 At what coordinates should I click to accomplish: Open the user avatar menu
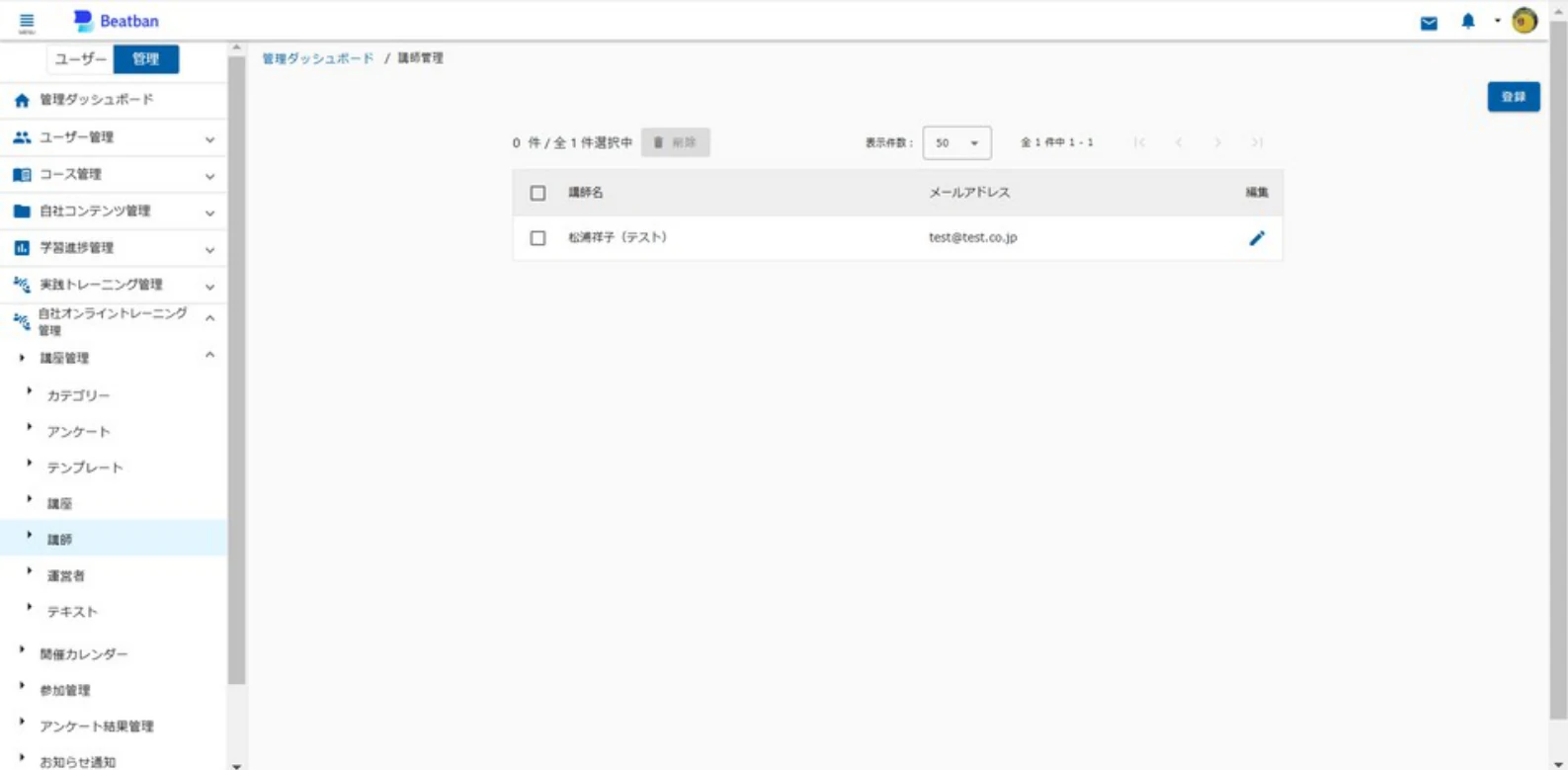(1525, 21)
